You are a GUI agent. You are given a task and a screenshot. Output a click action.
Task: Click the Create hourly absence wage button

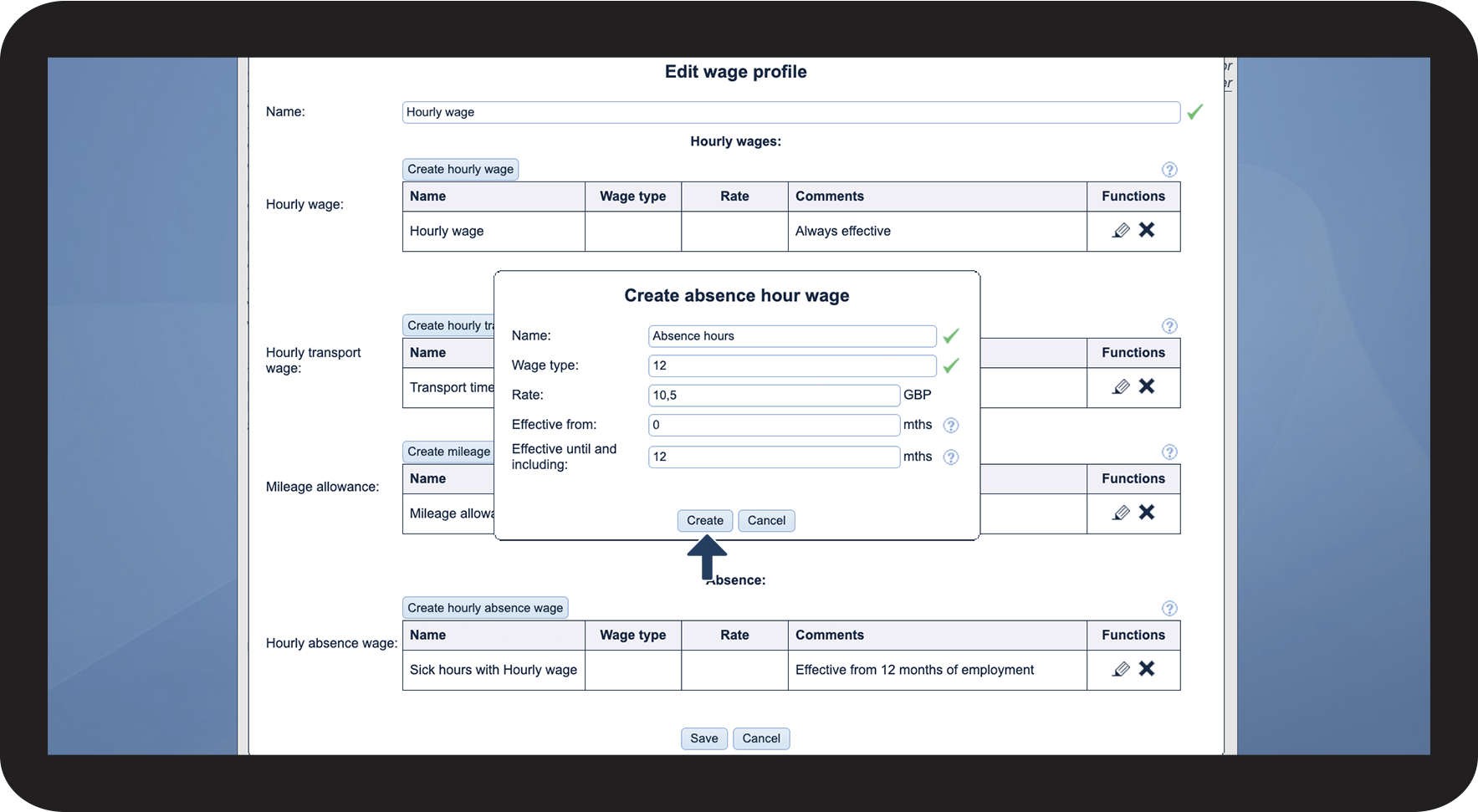(485, 608)
